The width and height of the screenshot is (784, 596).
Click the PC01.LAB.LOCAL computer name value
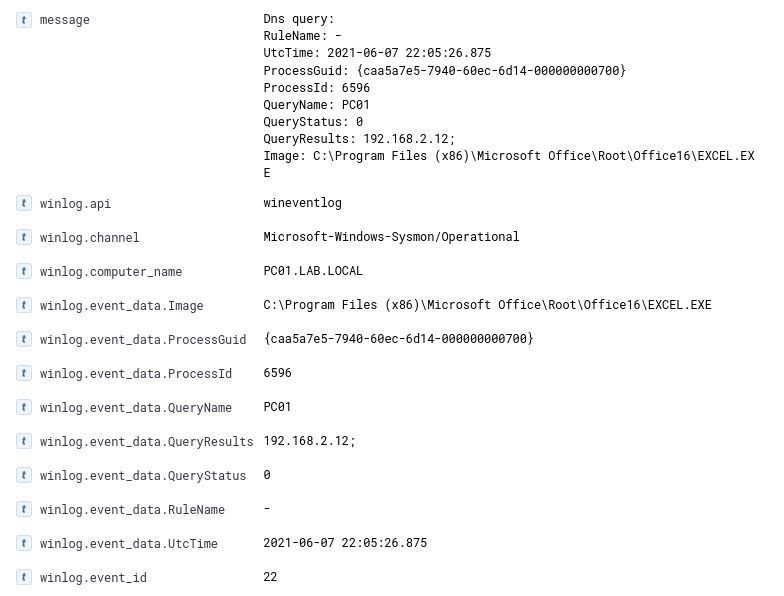coord(313,271)
